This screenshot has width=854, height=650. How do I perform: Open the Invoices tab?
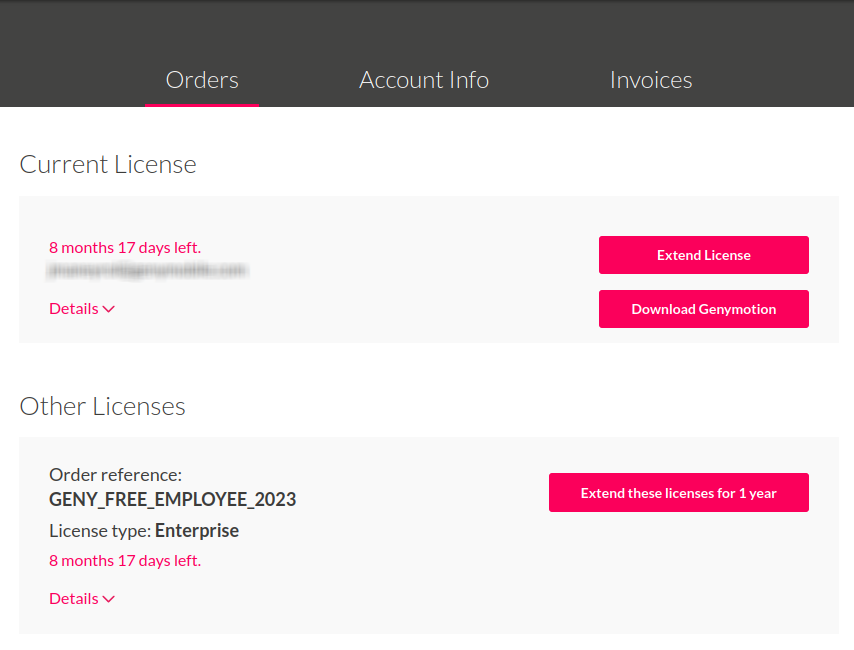(x=651, y=80)
